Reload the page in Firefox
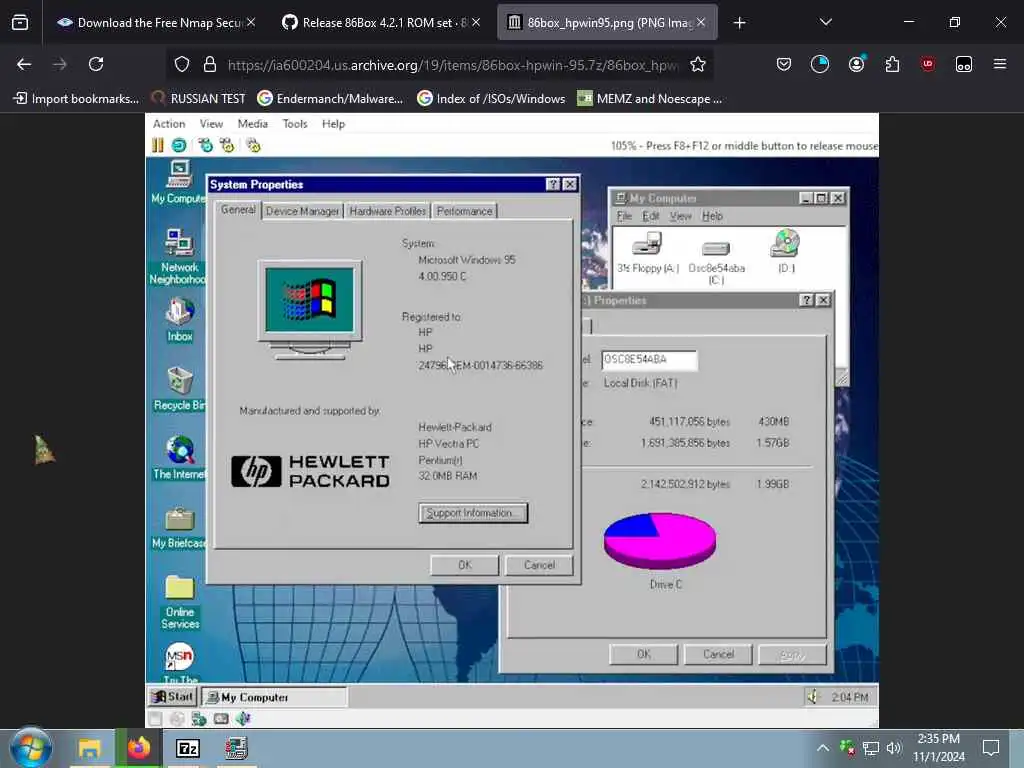The height and width of the screenshot is (768, 1024). click(x=96, y=64)
